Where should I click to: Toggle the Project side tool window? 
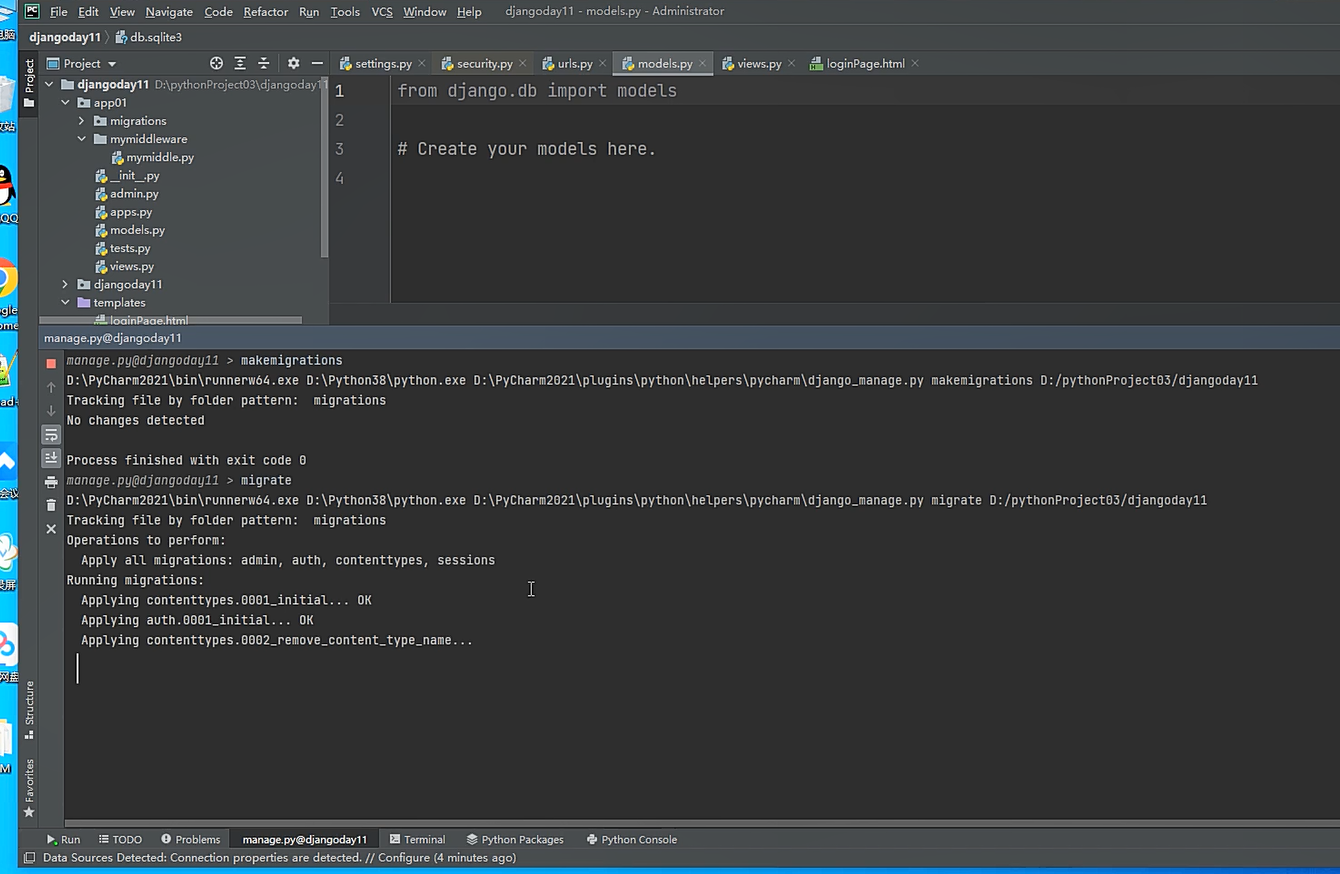point(29,84)
